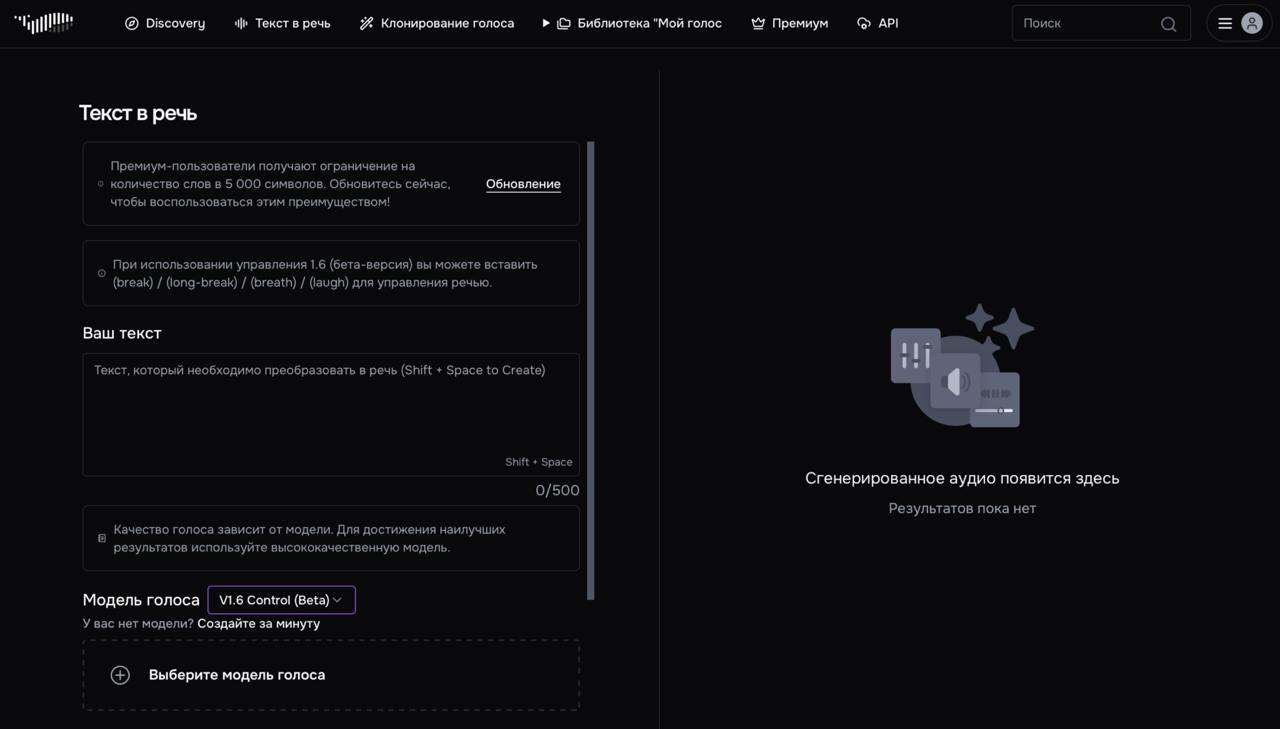Click the audio placeholder illustration
This screenshot has width=1280, height=729.
click(962, 366)
